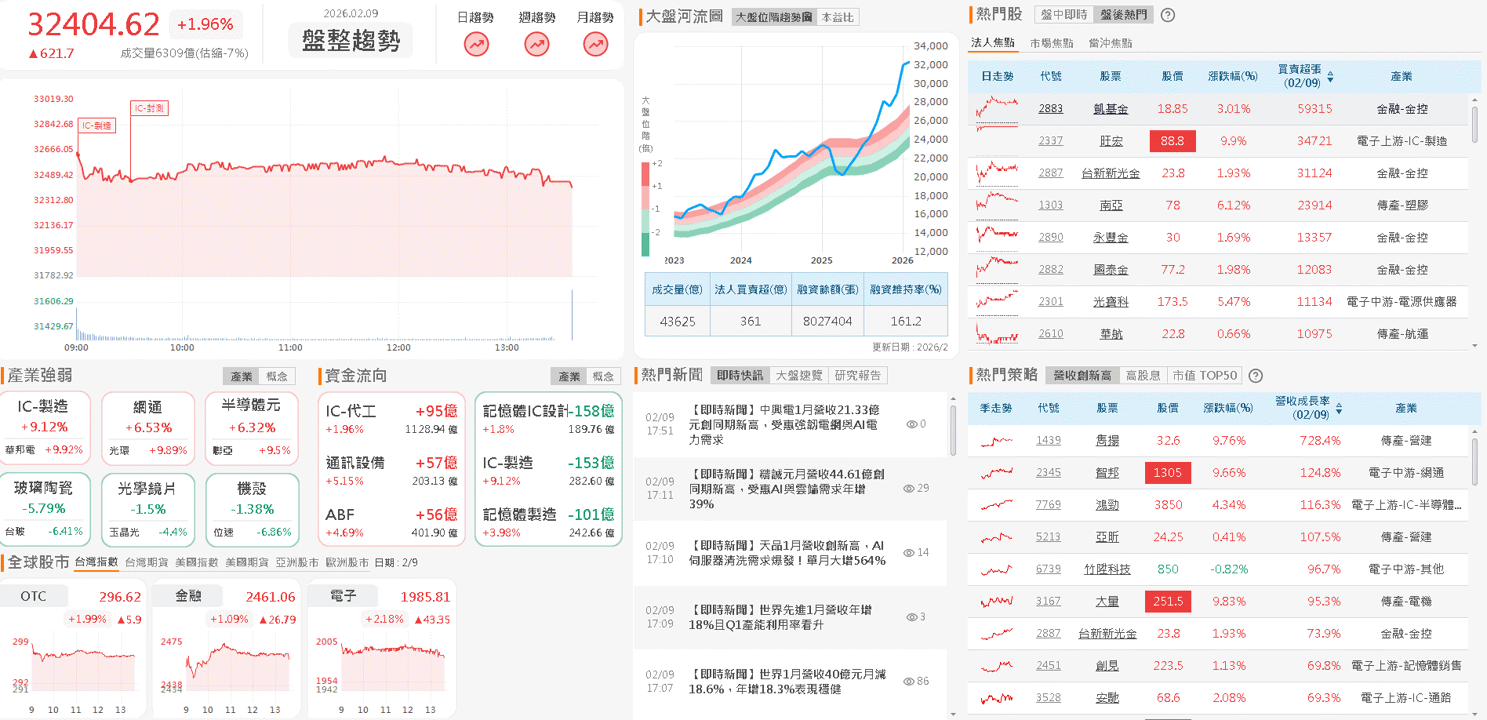Open the 當沖焦點 tab

[1110, 43]
